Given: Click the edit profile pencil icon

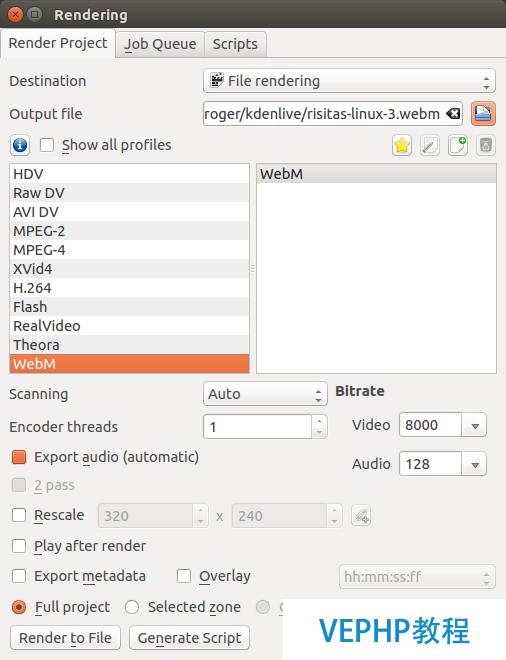Looking at the screenshot, I should (429, 146).
